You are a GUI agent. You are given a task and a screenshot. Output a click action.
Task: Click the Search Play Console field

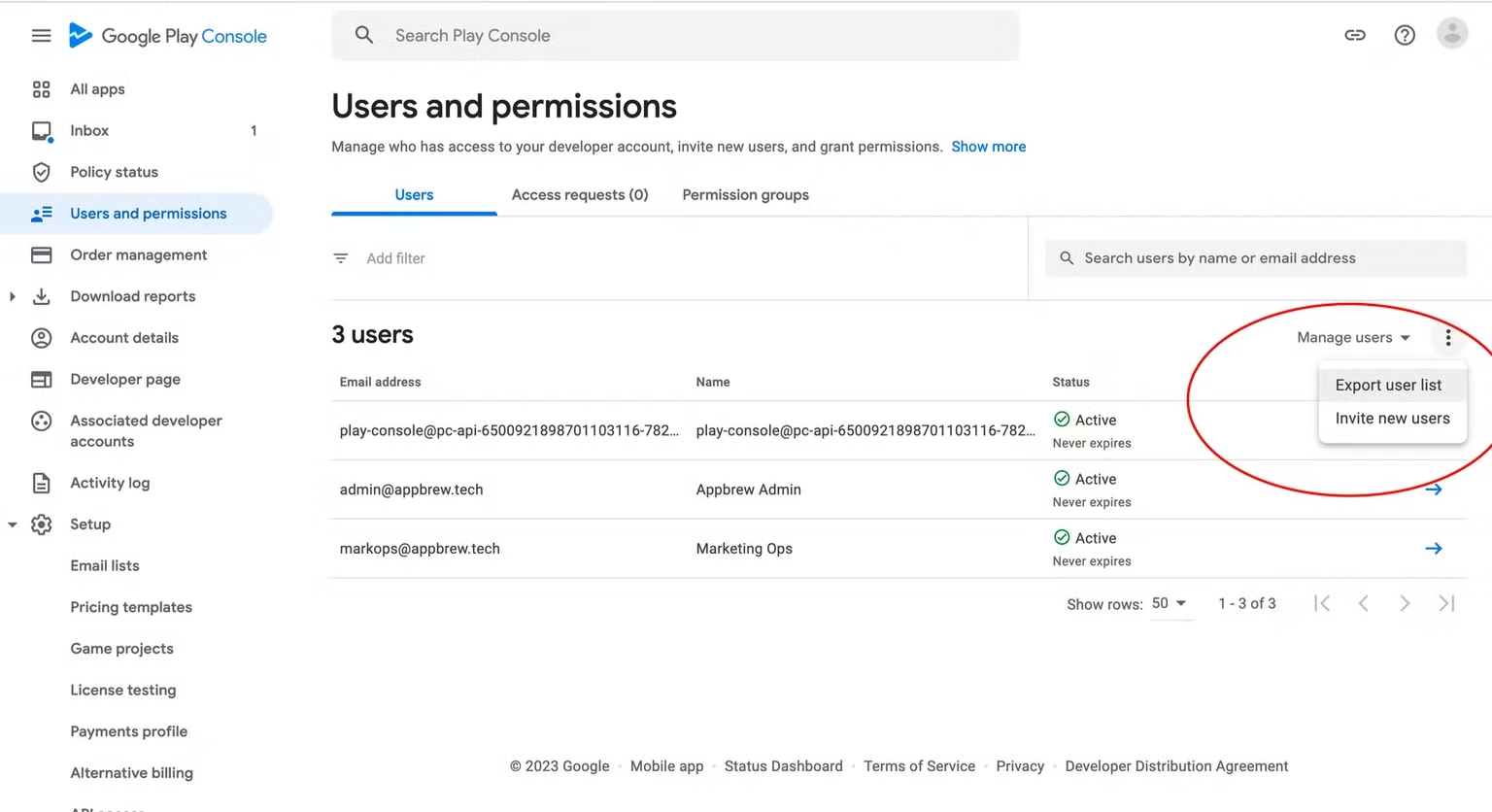pyautogui.click(x=675, y=36)
